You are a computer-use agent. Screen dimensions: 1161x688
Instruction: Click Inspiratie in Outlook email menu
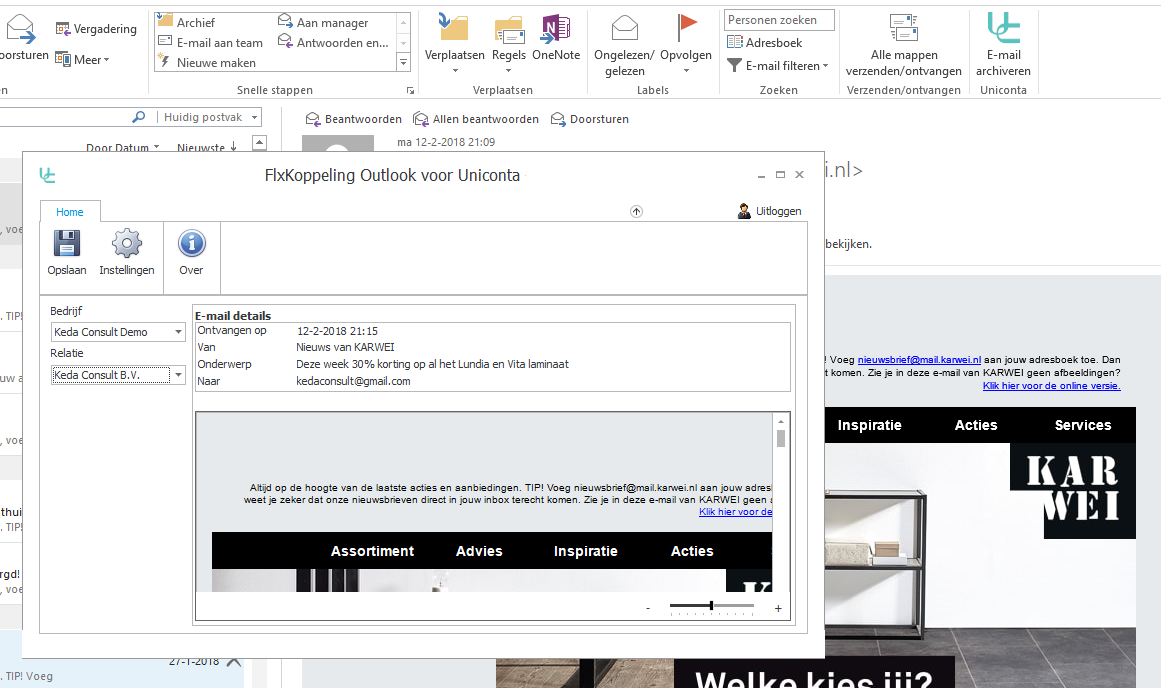pos(869,425)
